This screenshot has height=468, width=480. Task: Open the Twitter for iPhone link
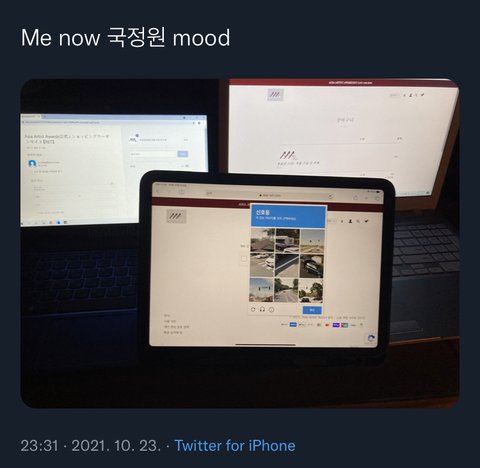235,446
